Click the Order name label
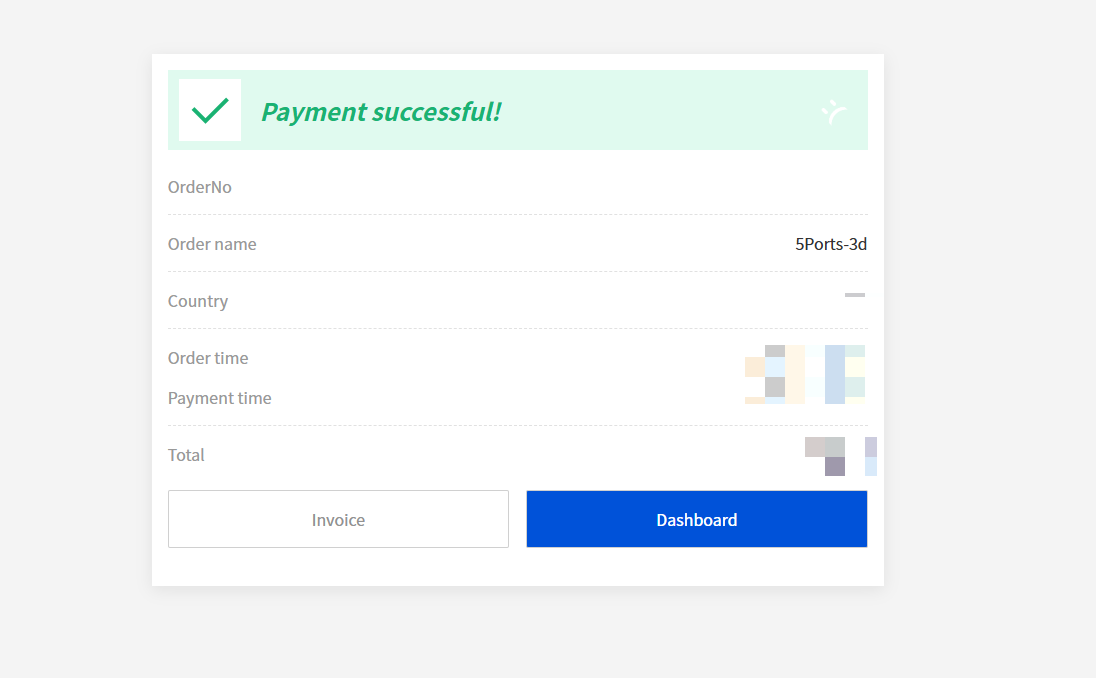 [212, 244]
